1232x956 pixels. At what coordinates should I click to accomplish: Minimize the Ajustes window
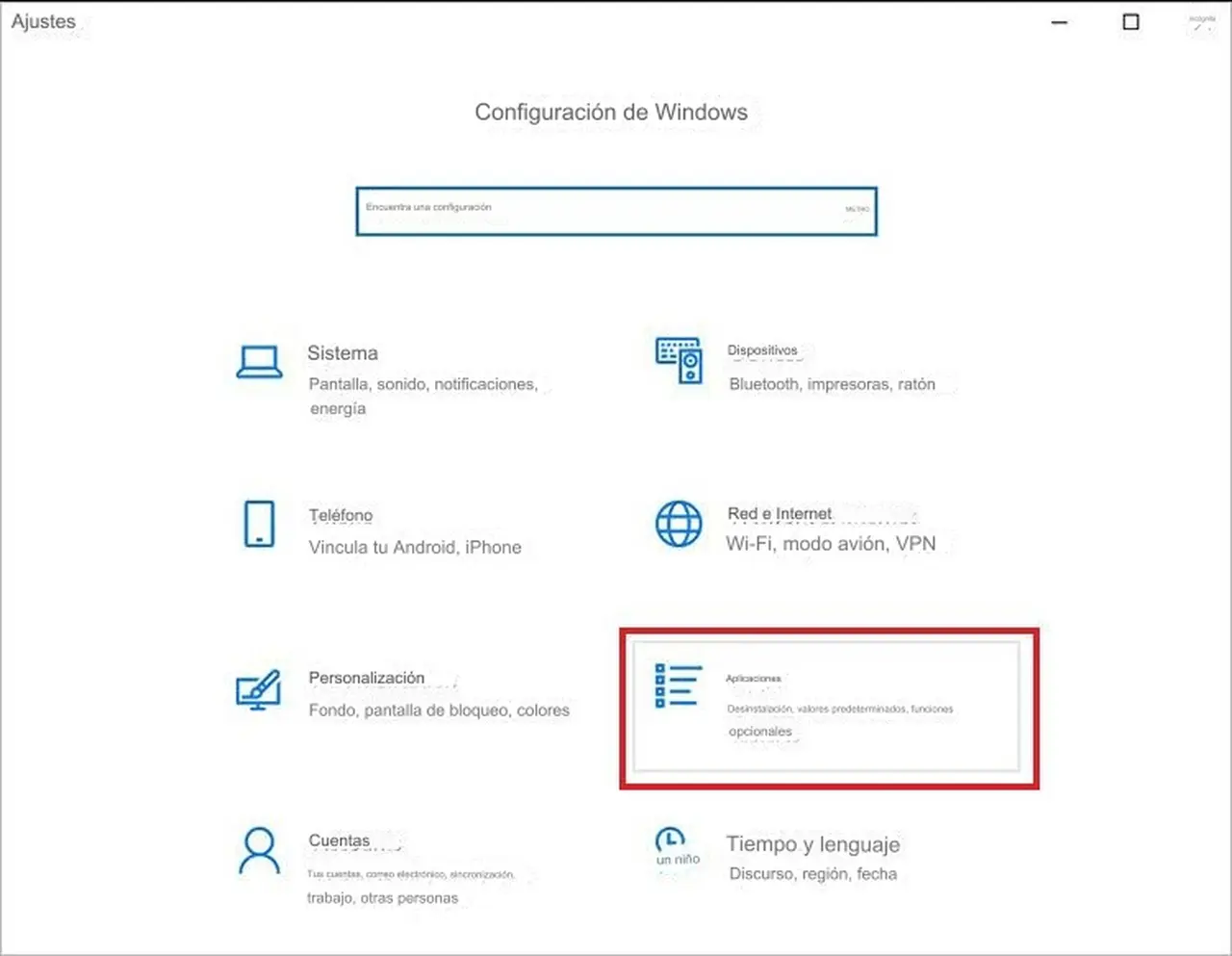(x=1060, y=22)
